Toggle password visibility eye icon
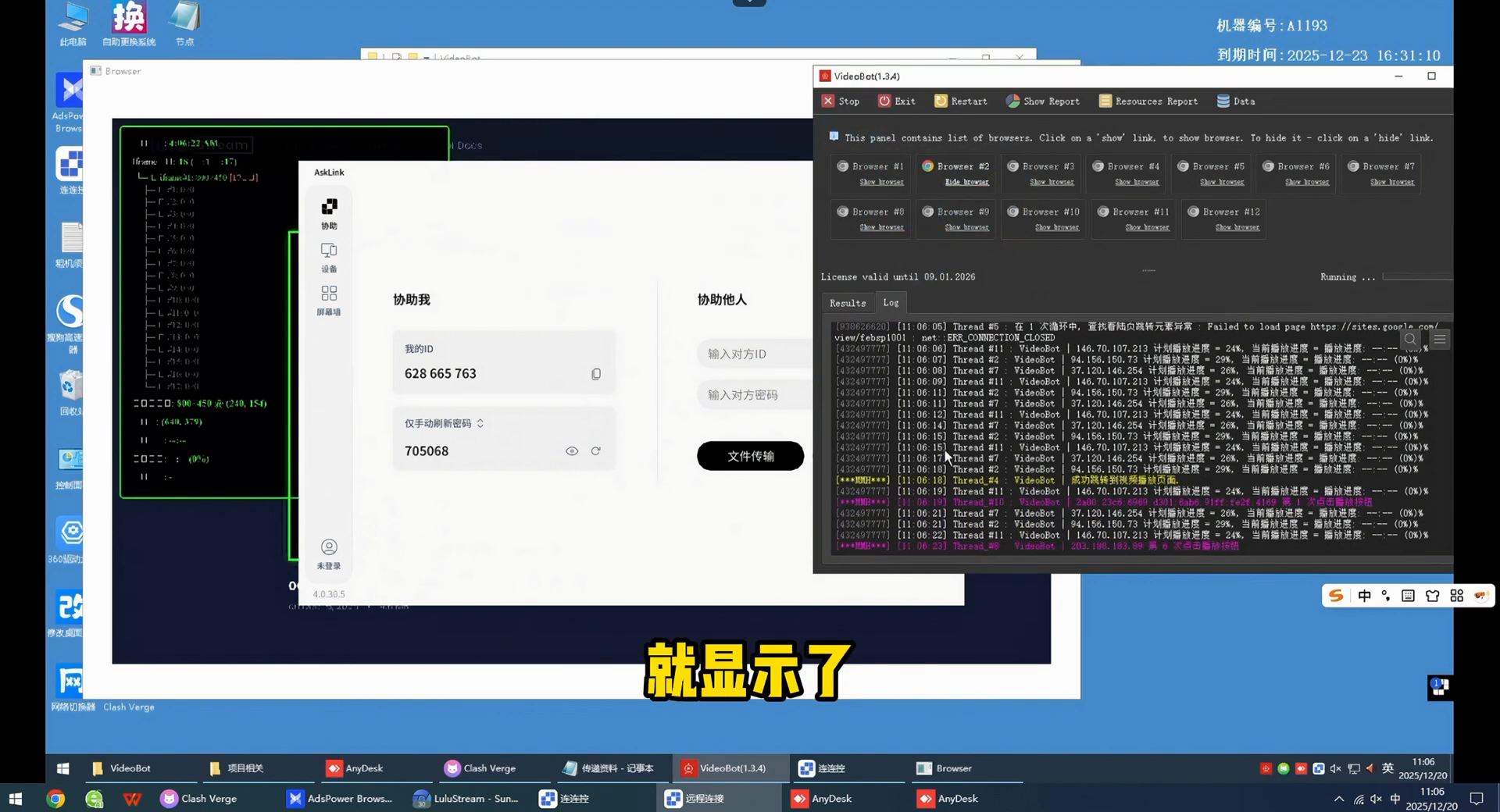 [x=572, y=451]
